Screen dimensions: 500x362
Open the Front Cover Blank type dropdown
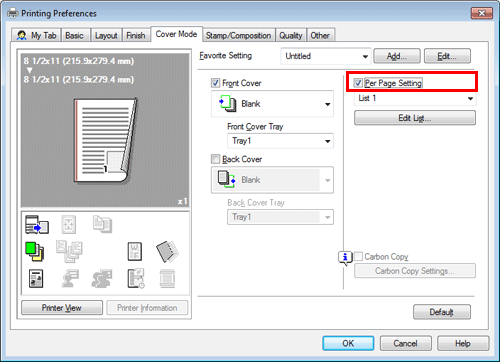point(272,104)
